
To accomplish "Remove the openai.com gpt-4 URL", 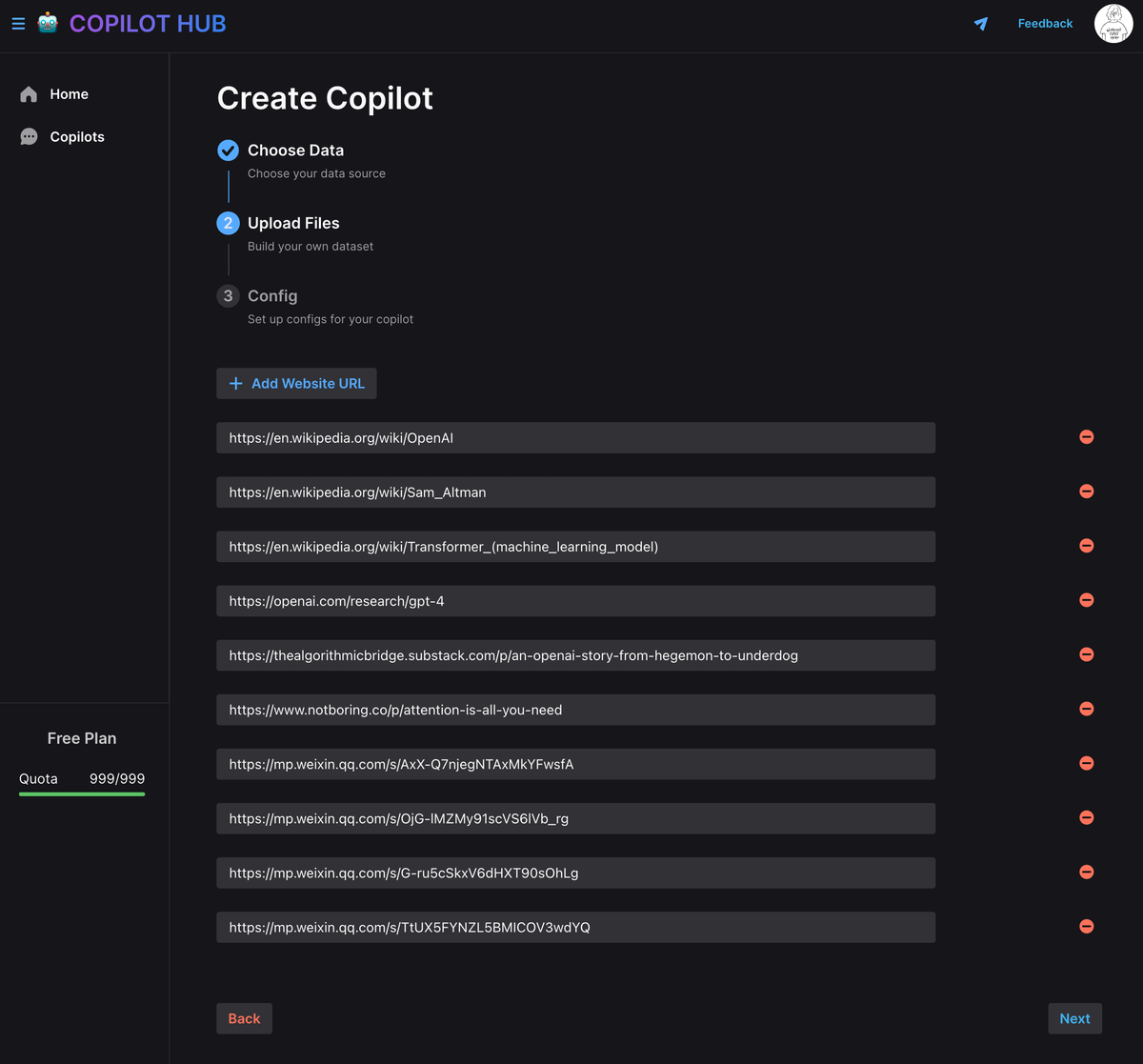I will 1086,600.
